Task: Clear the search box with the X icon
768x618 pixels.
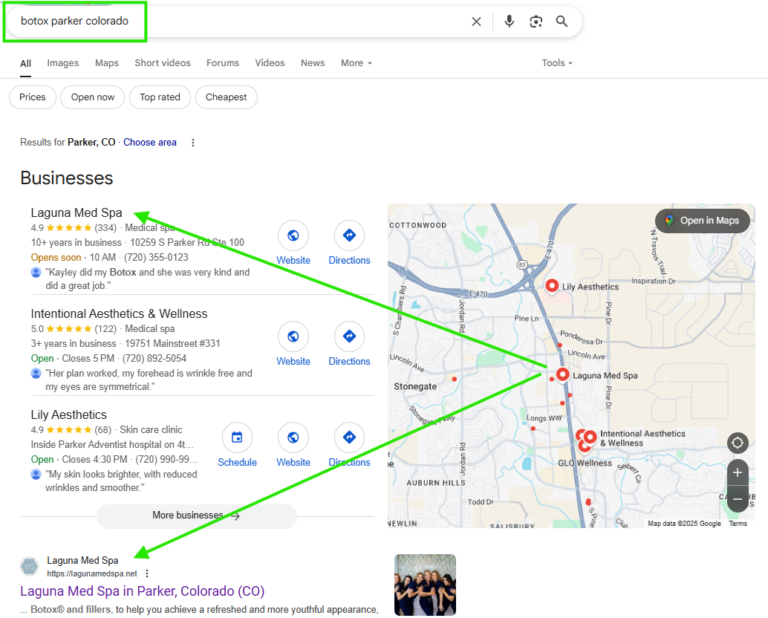Action: click(476, 22)
